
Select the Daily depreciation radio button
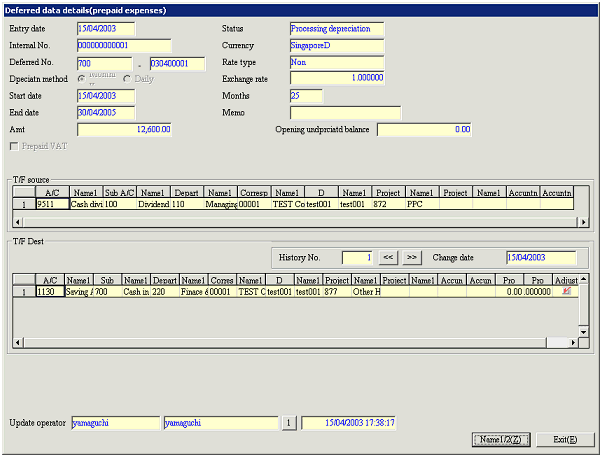coord(127,79)
